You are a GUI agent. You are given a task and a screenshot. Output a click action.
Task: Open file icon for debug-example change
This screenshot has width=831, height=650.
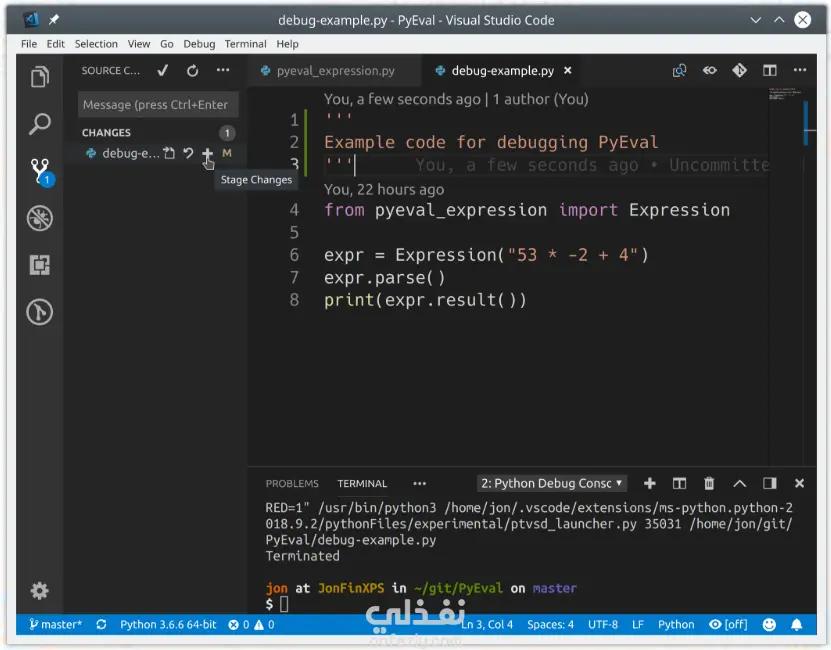click(169, 153)
